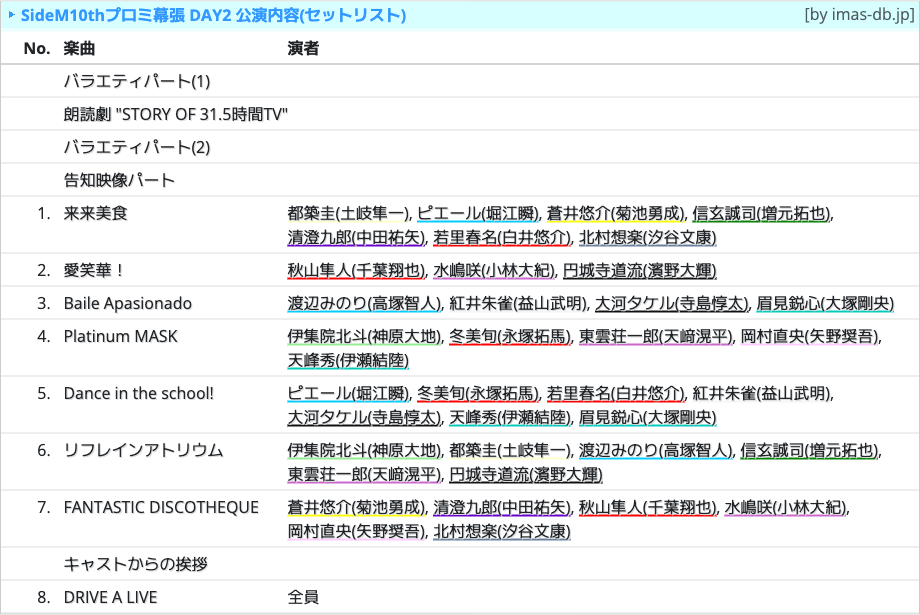Click song title FANTASTIC DISCOTHEQUE
This screenshot has height=615, width=920.
coord(161,507)
